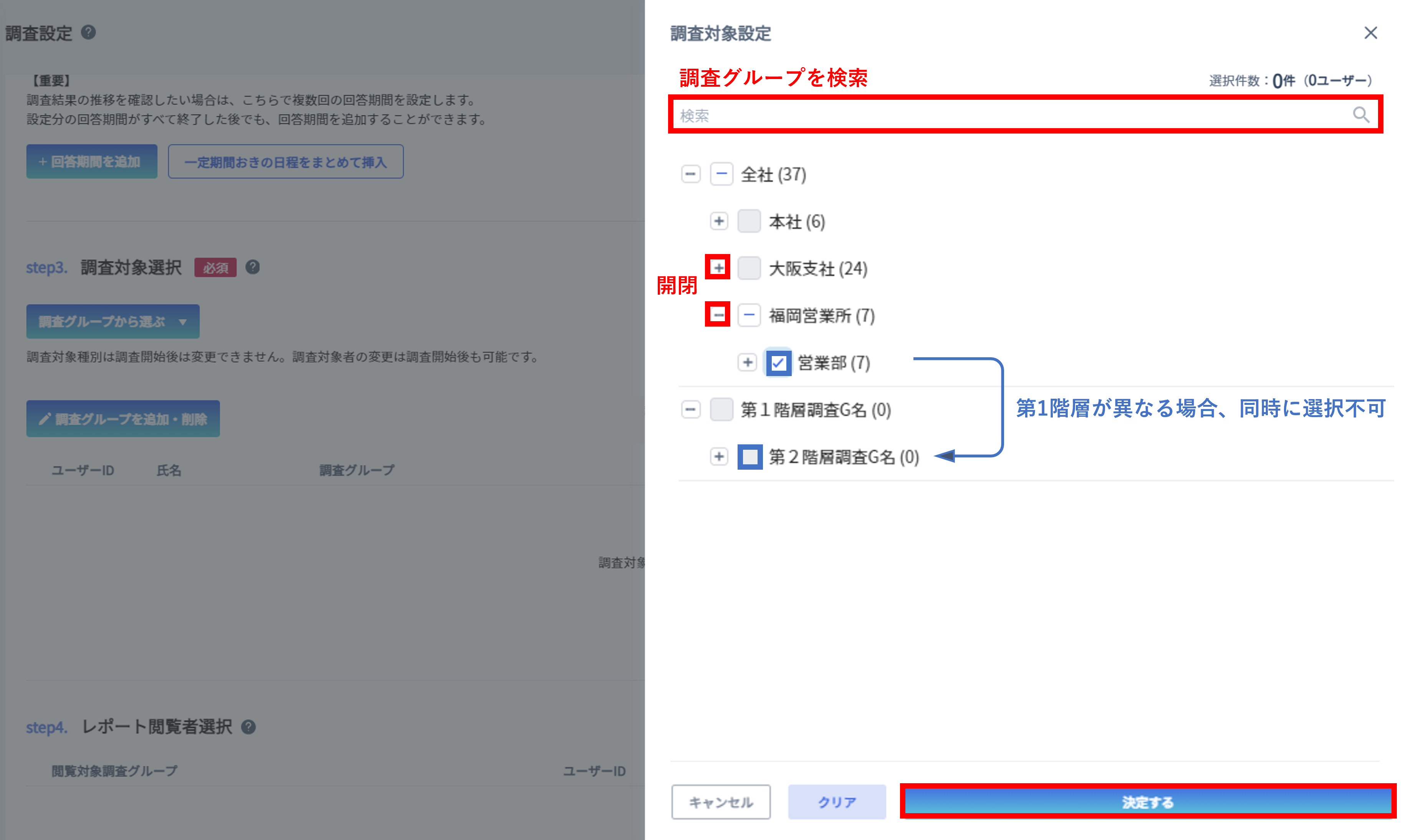The width and height of the screenshot is (1403, 840).
Task: Click 一定期間おきの日程をまとめて挿入 button
Action: click(x=285, y=161)
